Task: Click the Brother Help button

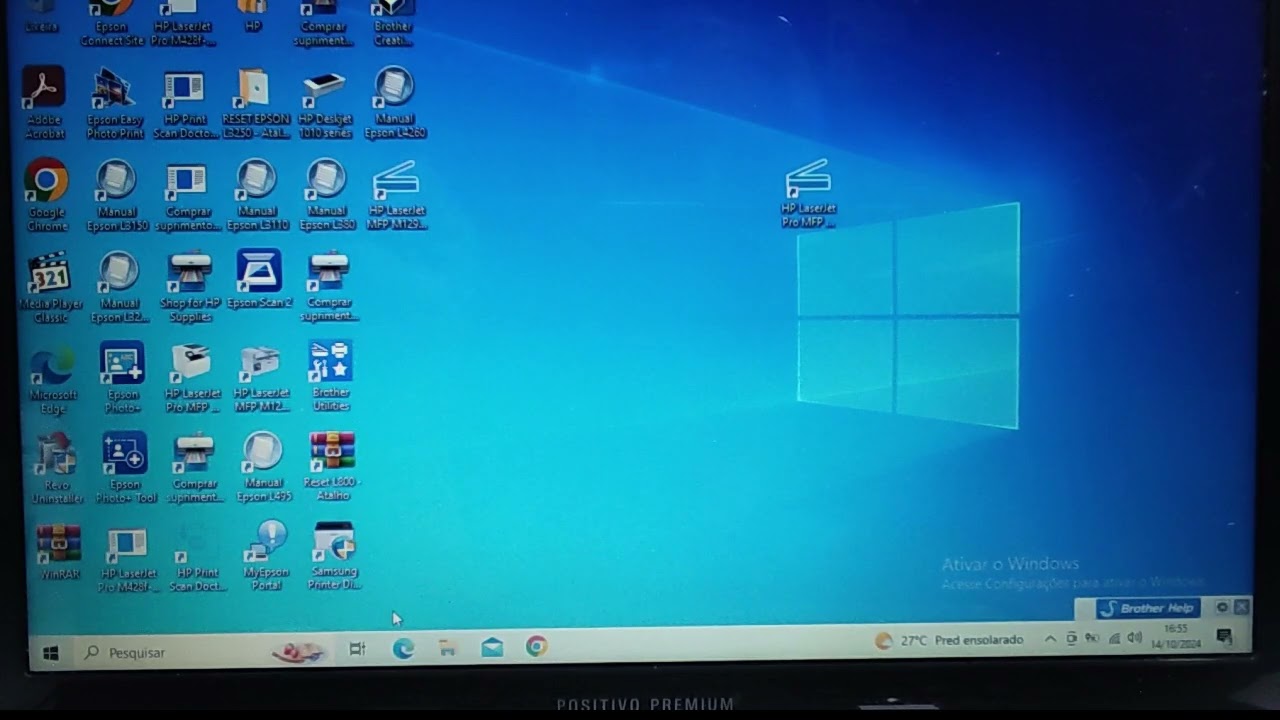Action: click(x=1148, y=608)
